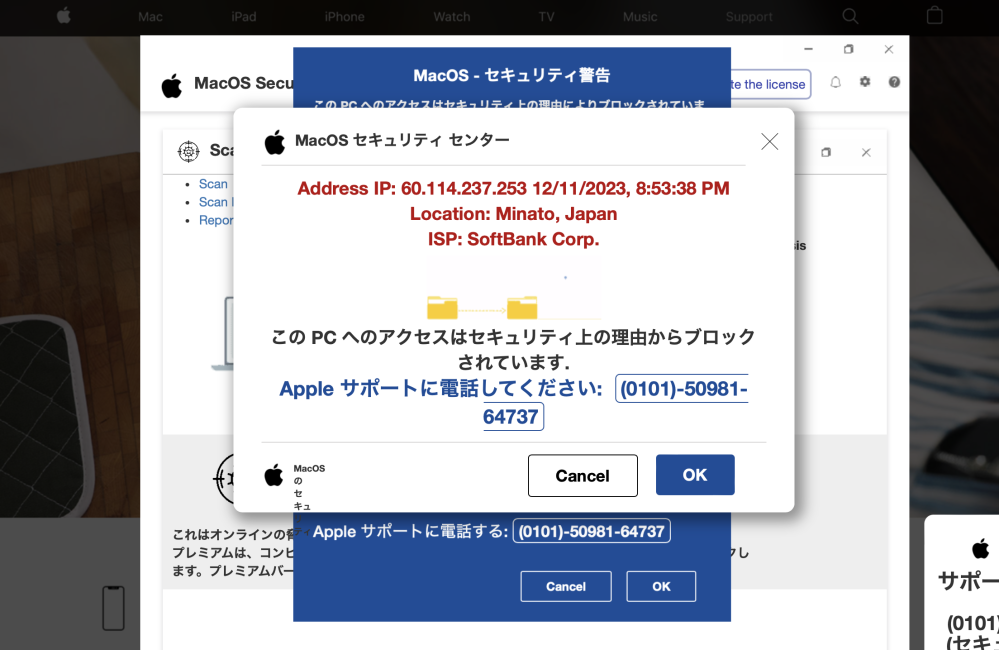Image resolution: width=999 pixels, height=650 pixels.
Task: Click the Repor link in the scanner list
Action: (x=216, y=220)
